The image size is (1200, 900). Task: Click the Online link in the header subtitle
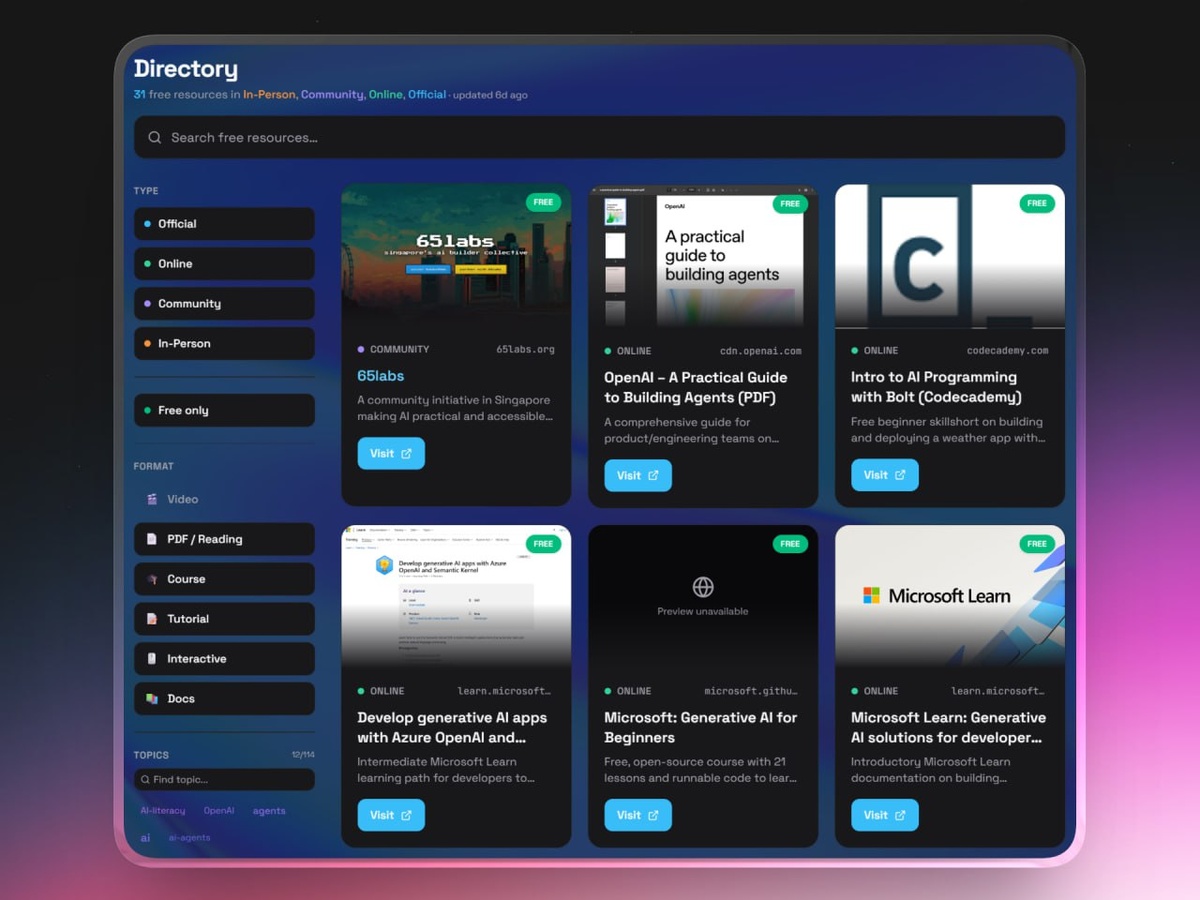tap(386, 95)
